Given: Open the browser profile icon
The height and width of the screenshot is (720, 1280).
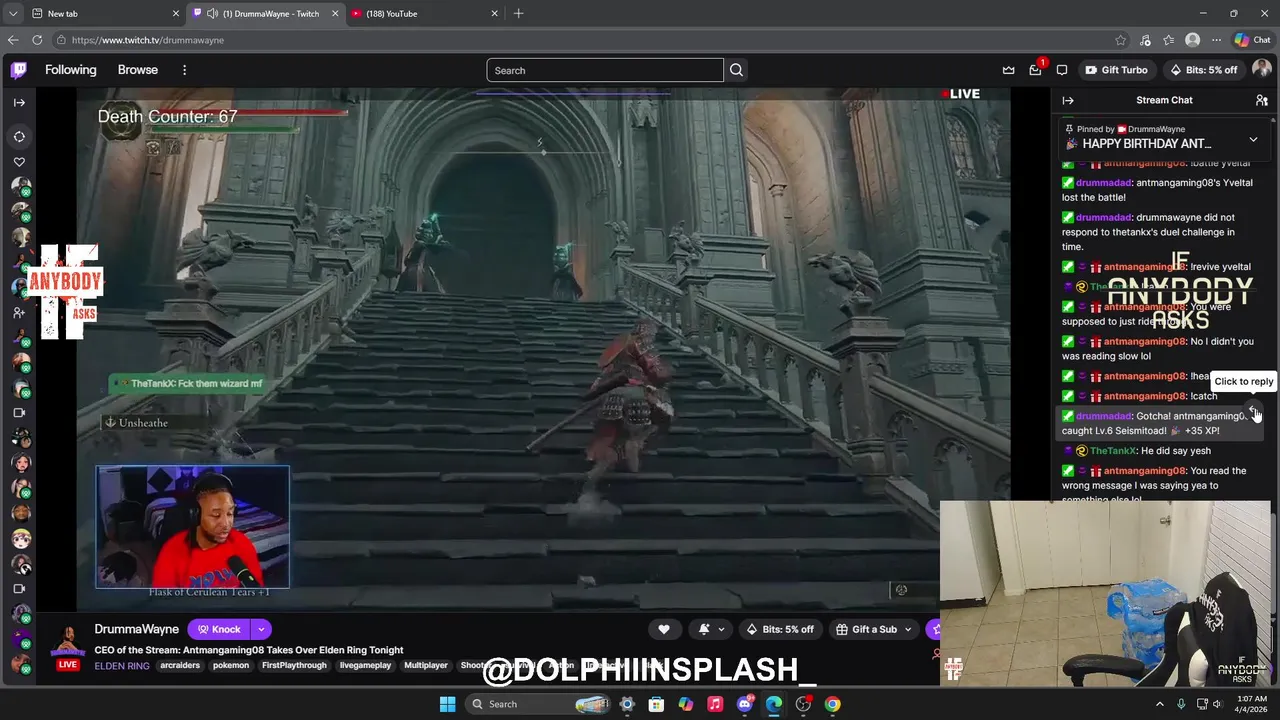Looking at the screenshot, I should coord(1192,40).
